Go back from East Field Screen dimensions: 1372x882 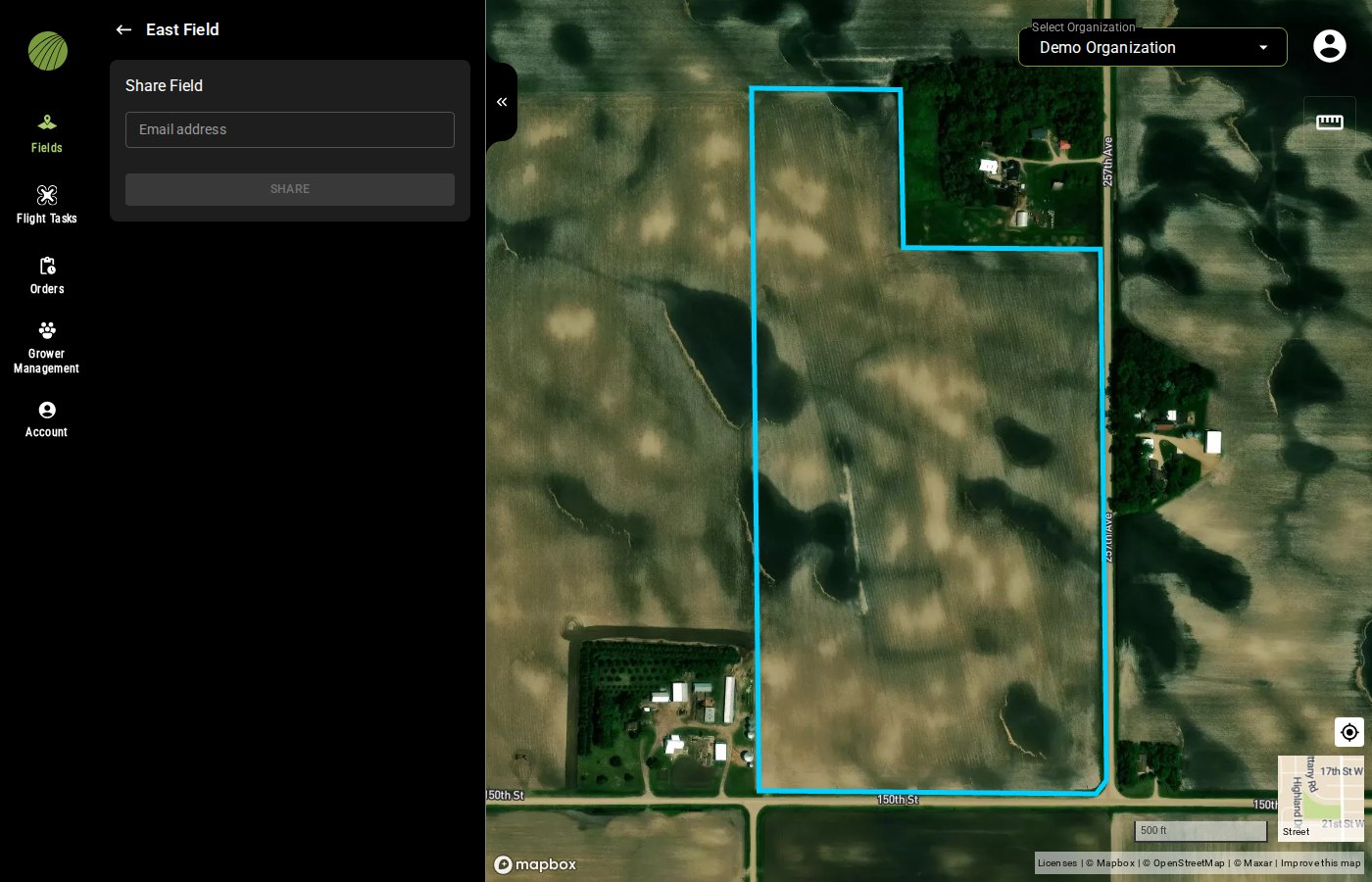123,29
